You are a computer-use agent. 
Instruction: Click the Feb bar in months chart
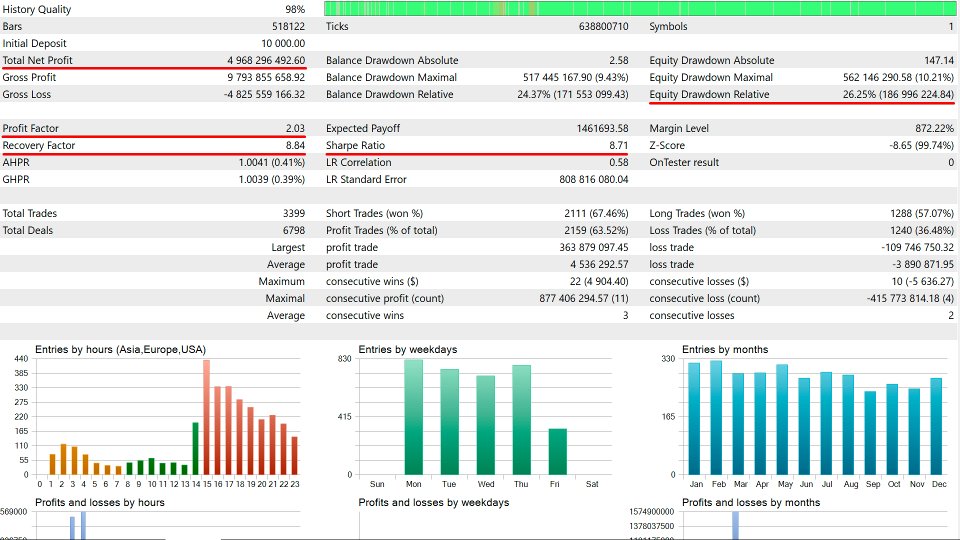(716, 418)
